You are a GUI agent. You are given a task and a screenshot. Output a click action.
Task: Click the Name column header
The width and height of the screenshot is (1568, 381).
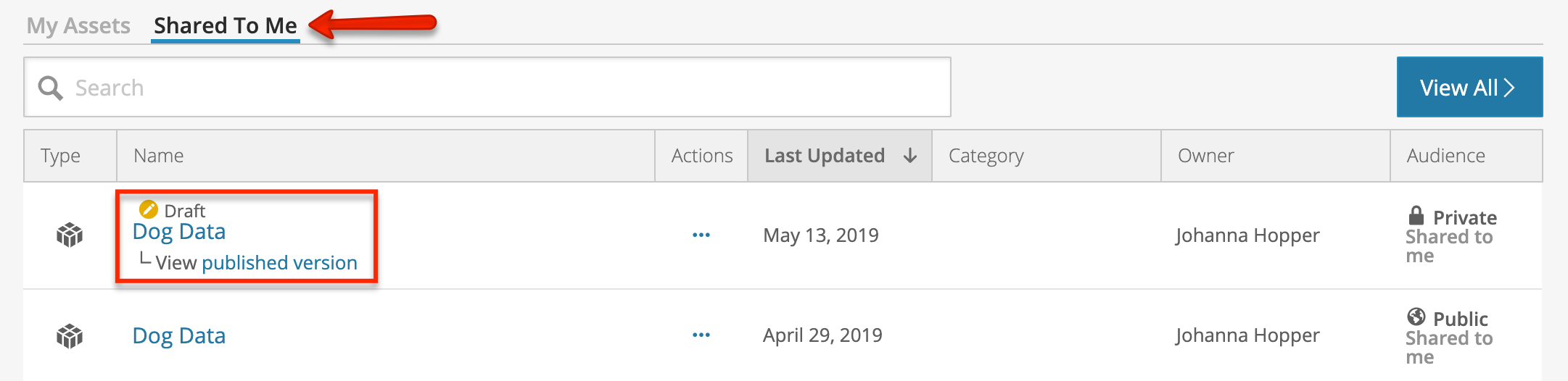coord(159,156)
